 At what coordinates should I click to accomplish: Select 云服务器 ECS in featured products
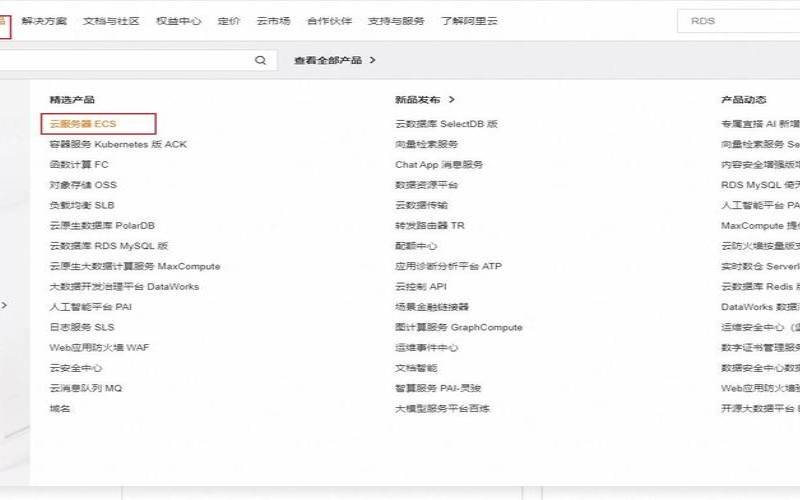pyautogui.click(x=83, y=123)
